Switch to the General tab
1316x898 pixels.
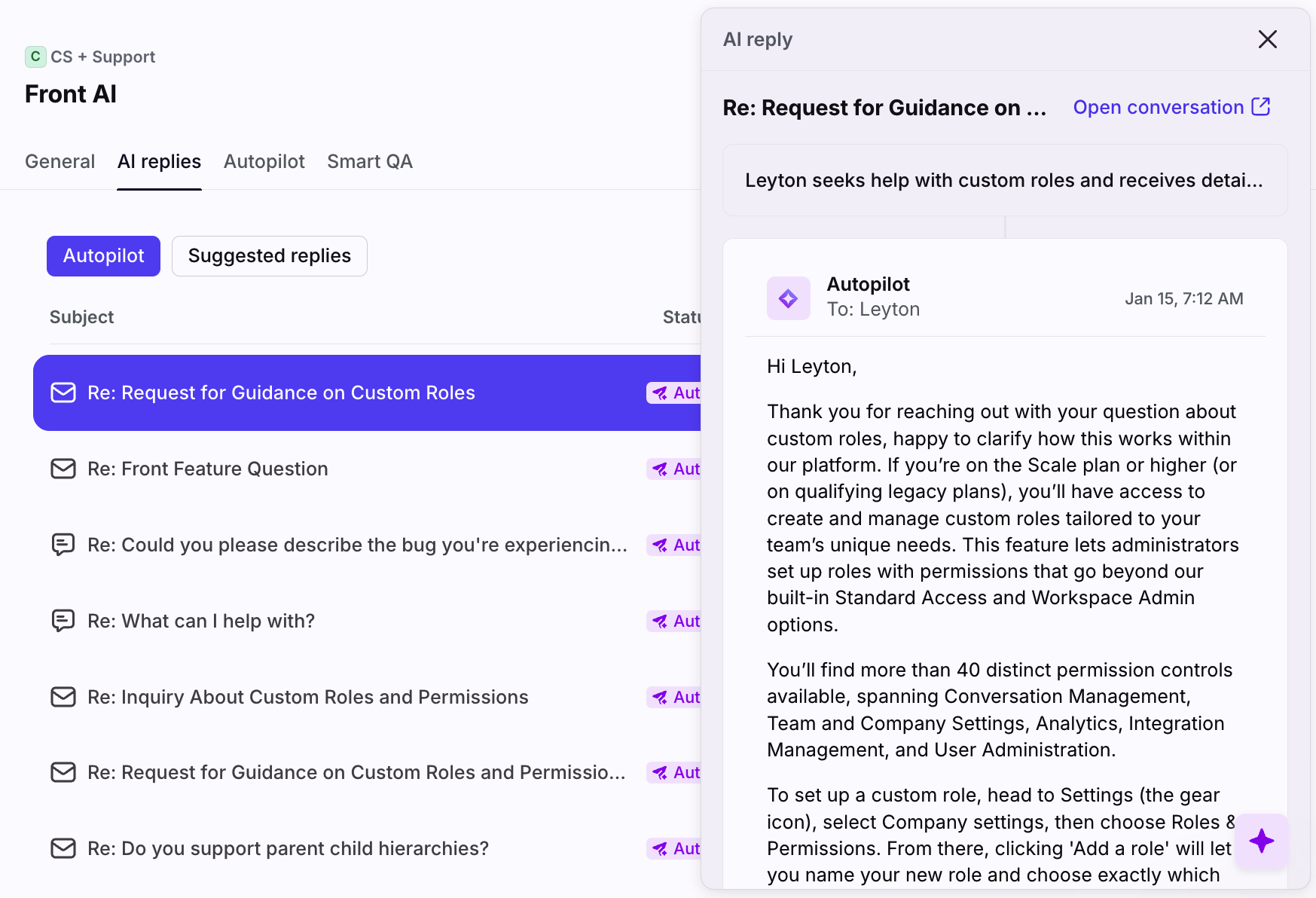pos(60,161)
